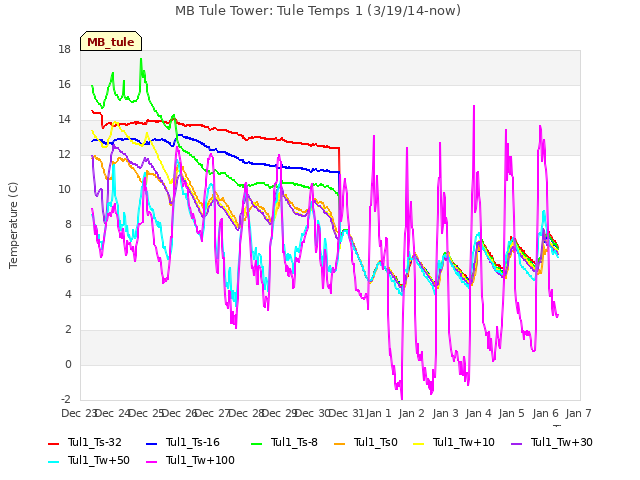Click the Jan 1 x-axis tick label
The height and width of the screenshot is (480, 640).
pos(378,413)
